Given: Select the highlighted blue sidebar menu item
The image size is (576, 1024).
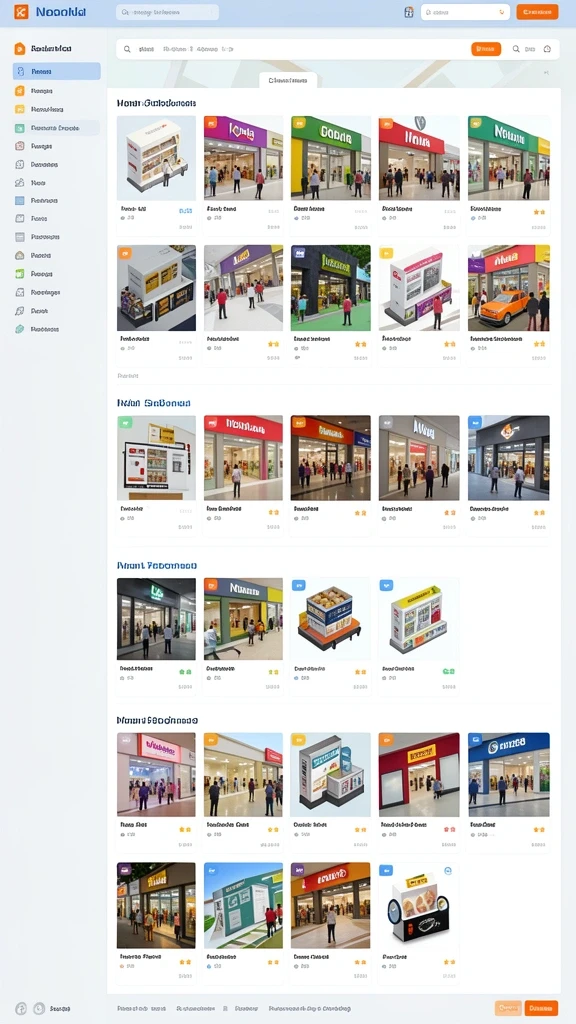Looking at the screenshot, I should 57,71.
